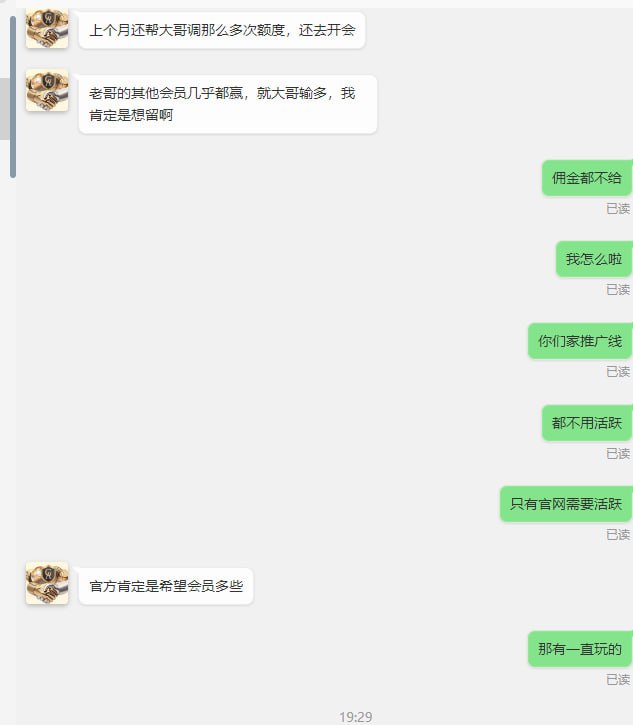Click sender avatar beside 上个月还帮大哥调那么多次额度 message
This screenshot has height=725, width=633.
47,28
